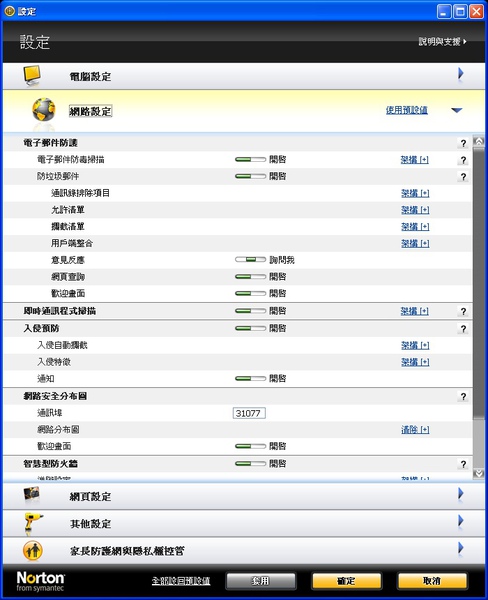Click the scrollbar down arrow
Screen dimensions: 488x600
point(478,474)
